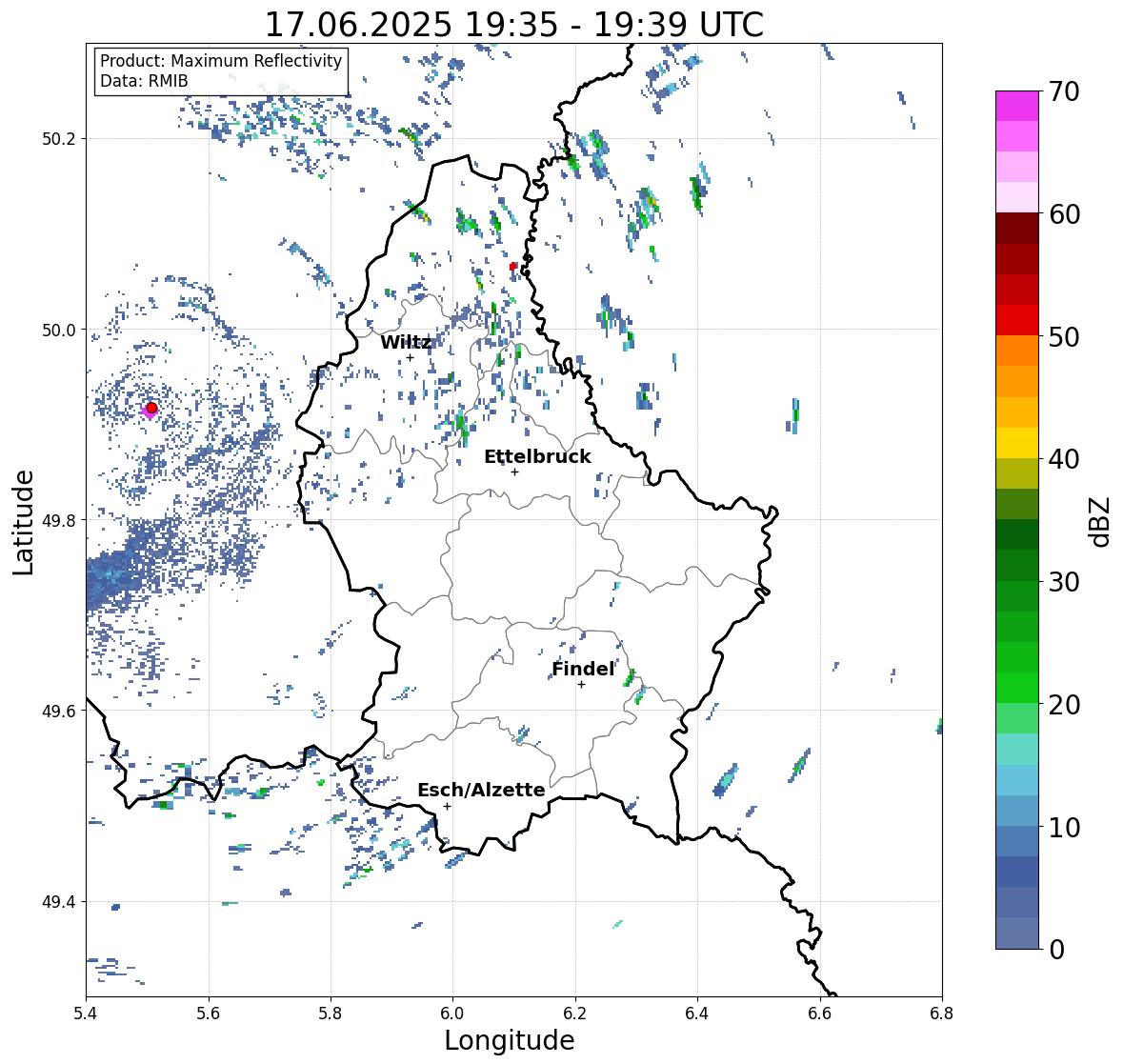
Task: Click the small red echo north of Ettelbruck
Action: tap(512, 267)
